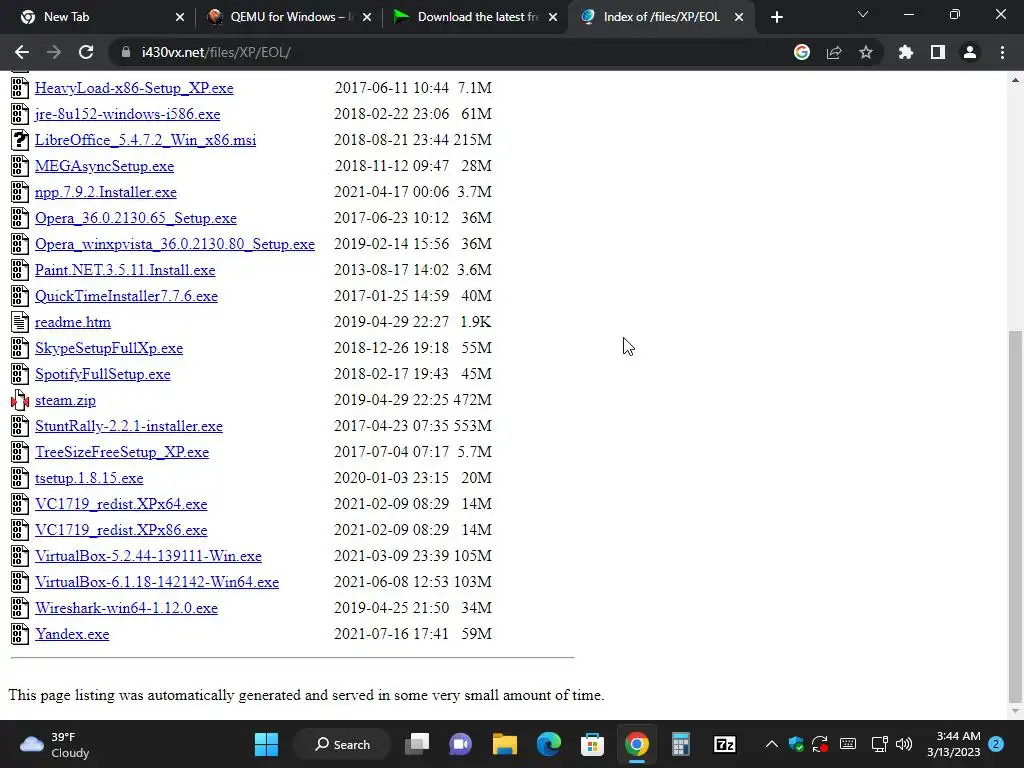
Task: Select the Index of /files/XP/EOL tab
Action: coord(662,17)
